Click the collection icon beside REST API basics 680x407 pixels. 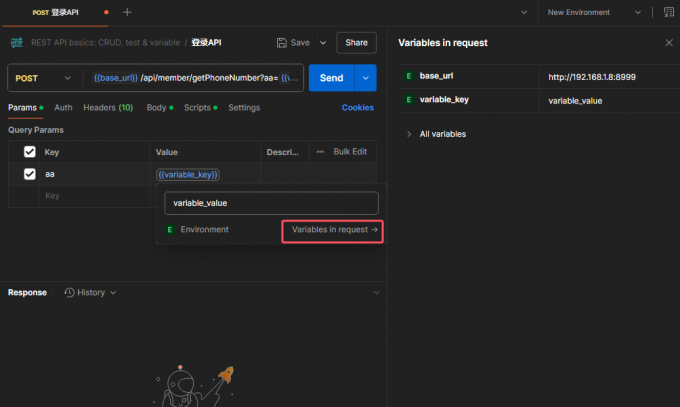click(x=17, y=43)
